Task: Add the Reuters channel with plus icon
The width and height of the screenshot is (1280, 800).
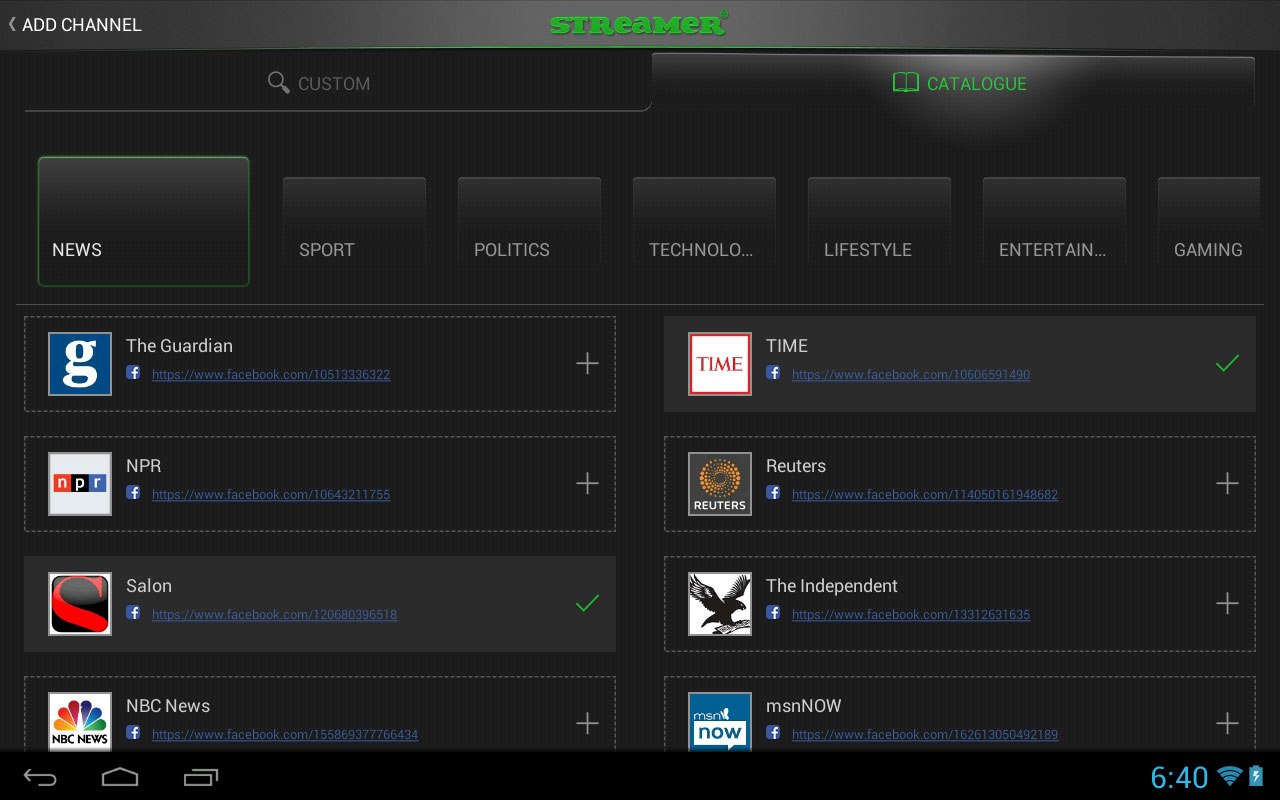Action: [x=1227, y=484]
